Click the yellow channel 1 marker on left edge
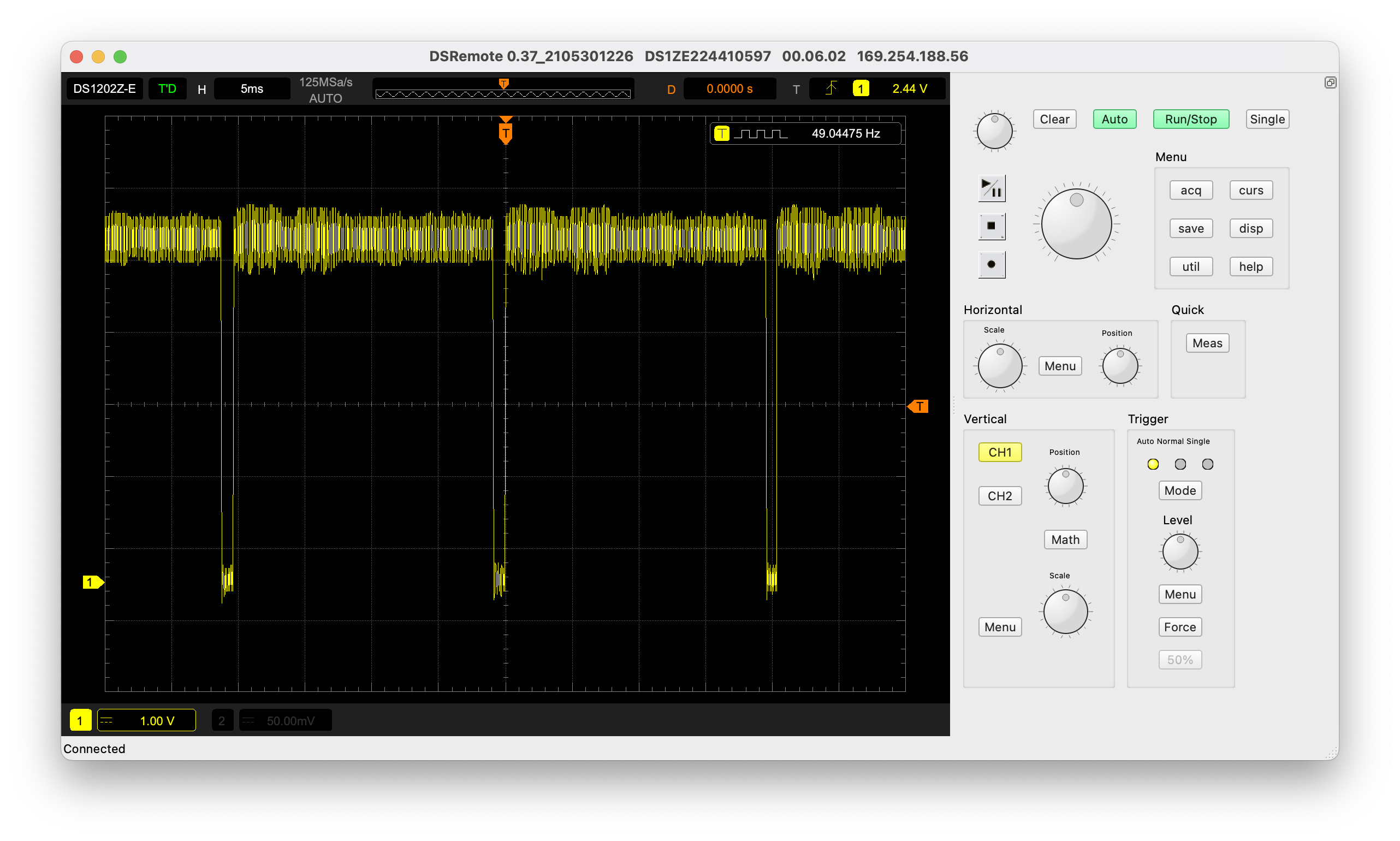This screenshot has width=1400, height=841. [x=92, y=582]
